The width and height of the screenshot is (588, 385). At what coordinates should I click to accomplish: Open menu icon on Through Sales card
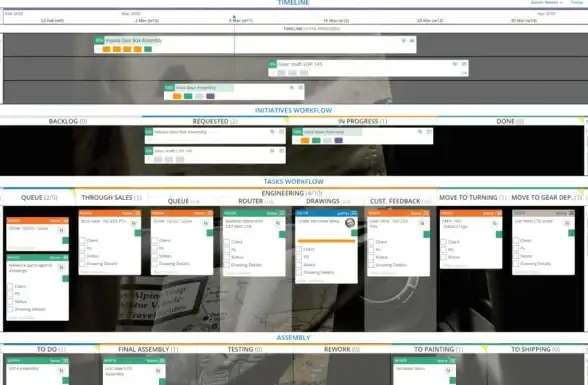click(138, 213)
